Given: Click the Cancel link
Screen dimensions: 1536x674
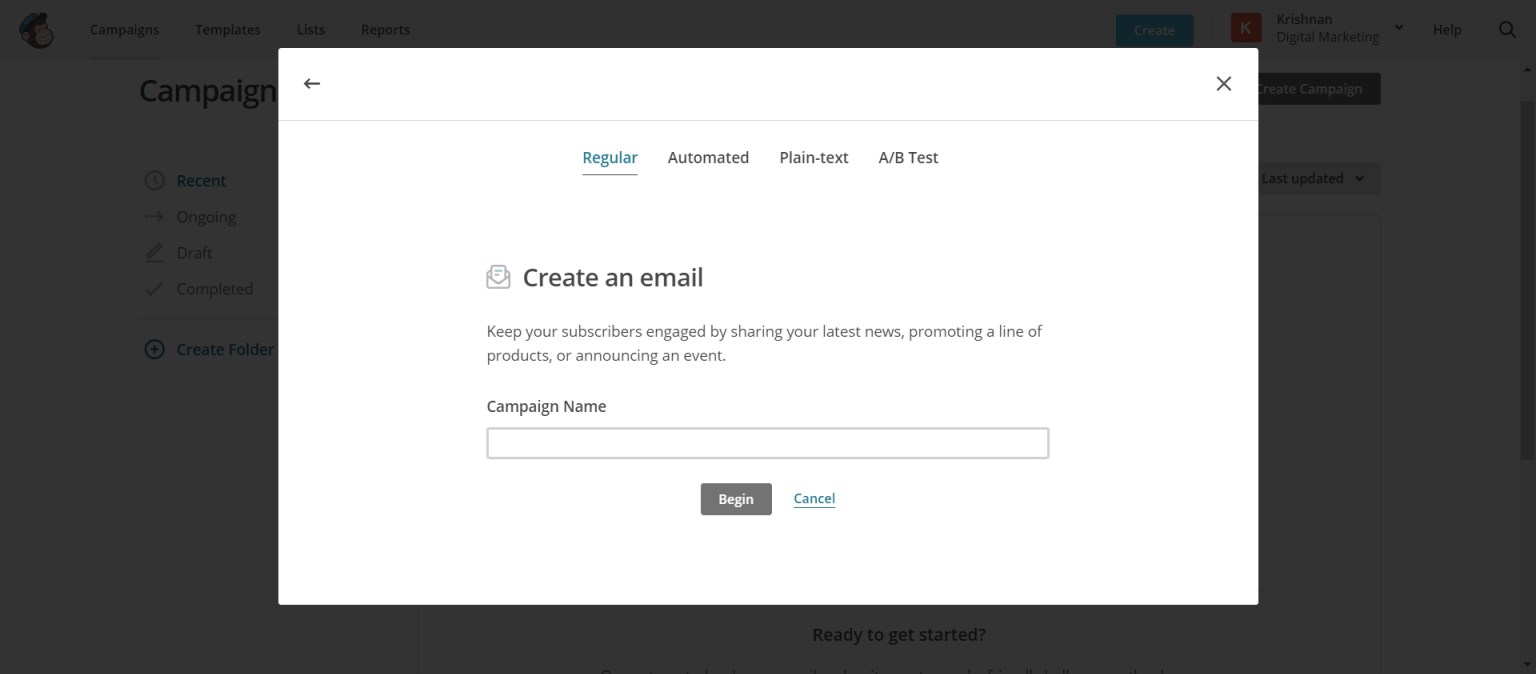Looking at the screenshot, I should [814, 499].
